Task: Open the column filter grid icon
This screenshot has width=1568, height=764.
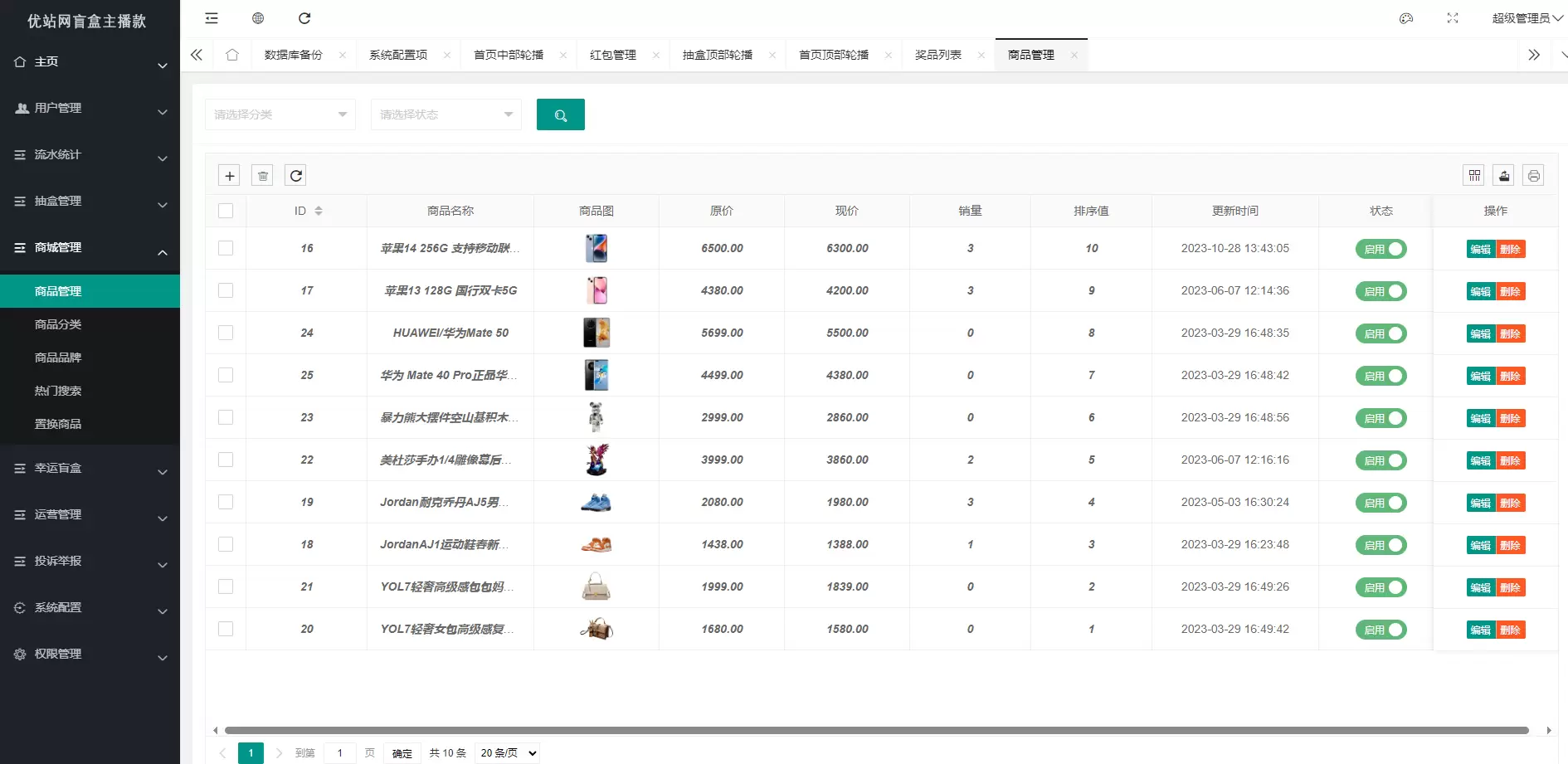Action: point(1473,175)
